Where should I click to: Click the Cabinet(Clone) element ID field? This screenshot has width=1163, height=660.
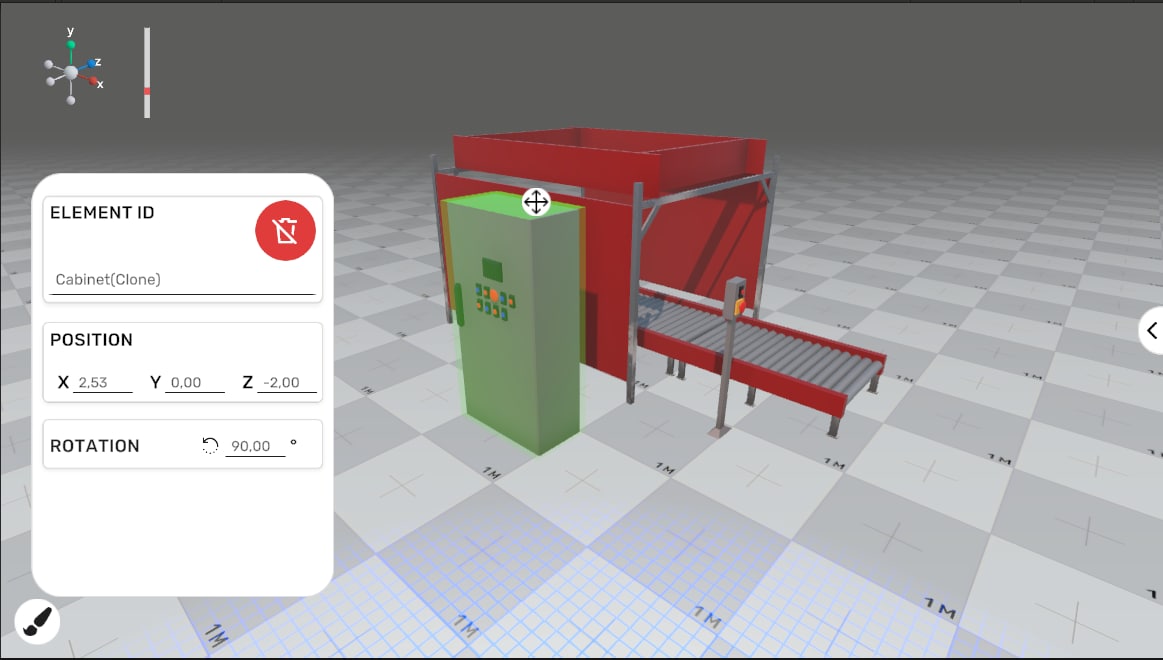click(x=182, y=280)
